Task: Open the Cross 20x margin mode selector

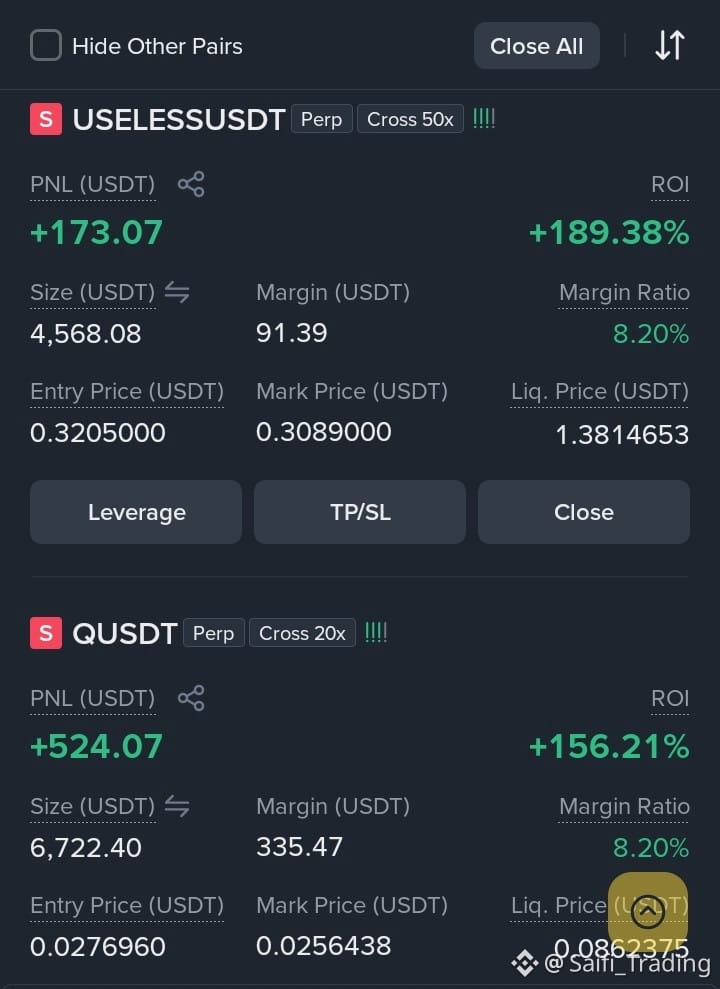Action: (x=303, y=633)
